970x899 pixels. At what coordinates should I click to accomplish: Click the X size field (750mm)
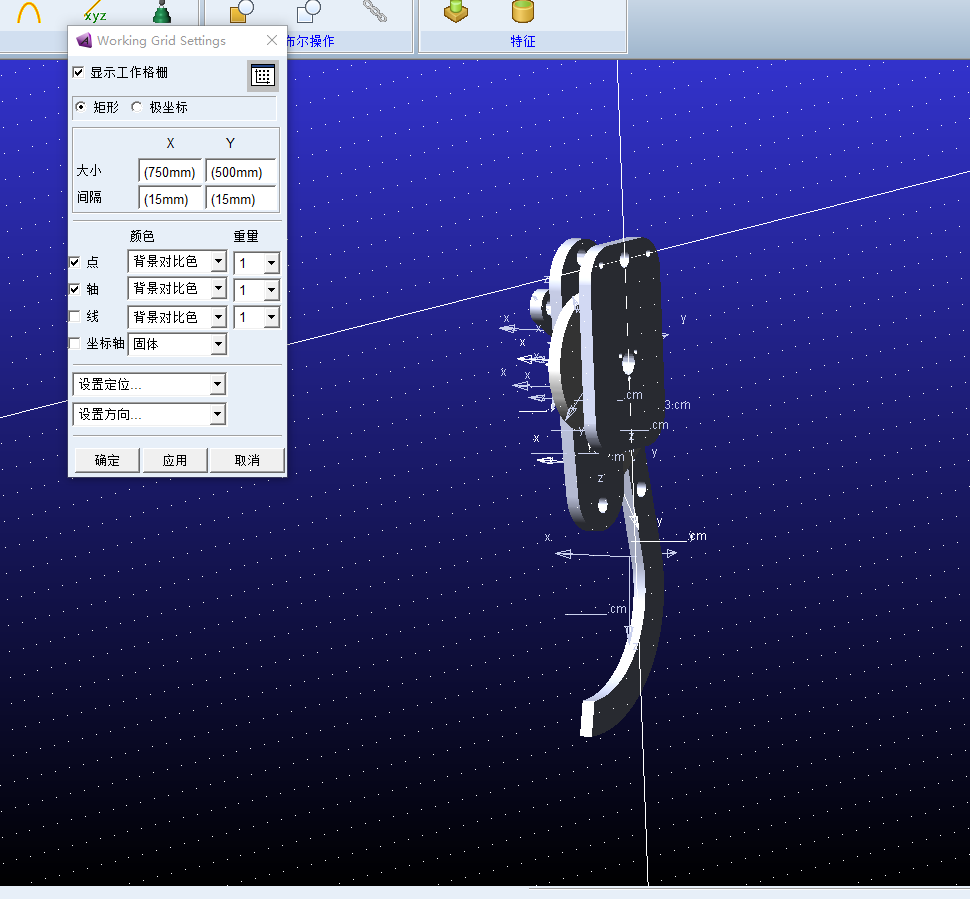click(170, 172)
